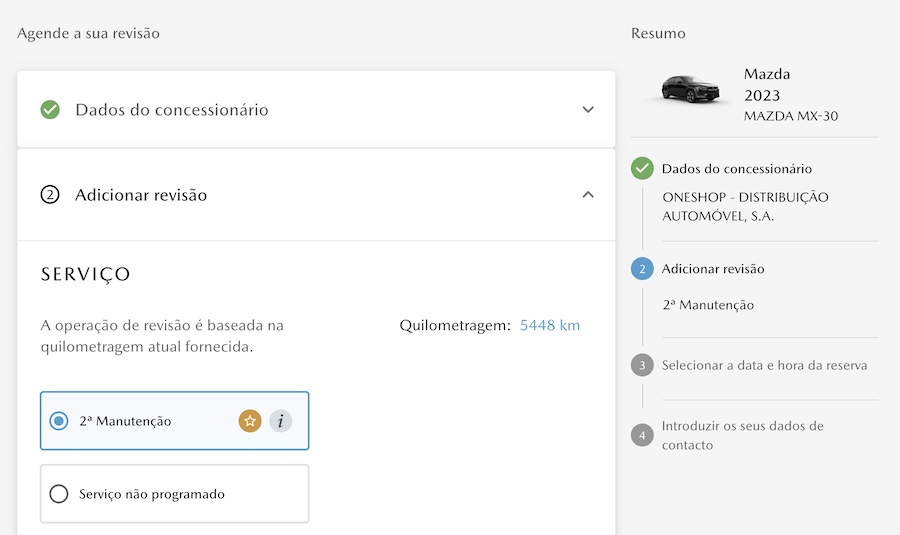Click blue step 2 circle in summary

pos(642,269)
